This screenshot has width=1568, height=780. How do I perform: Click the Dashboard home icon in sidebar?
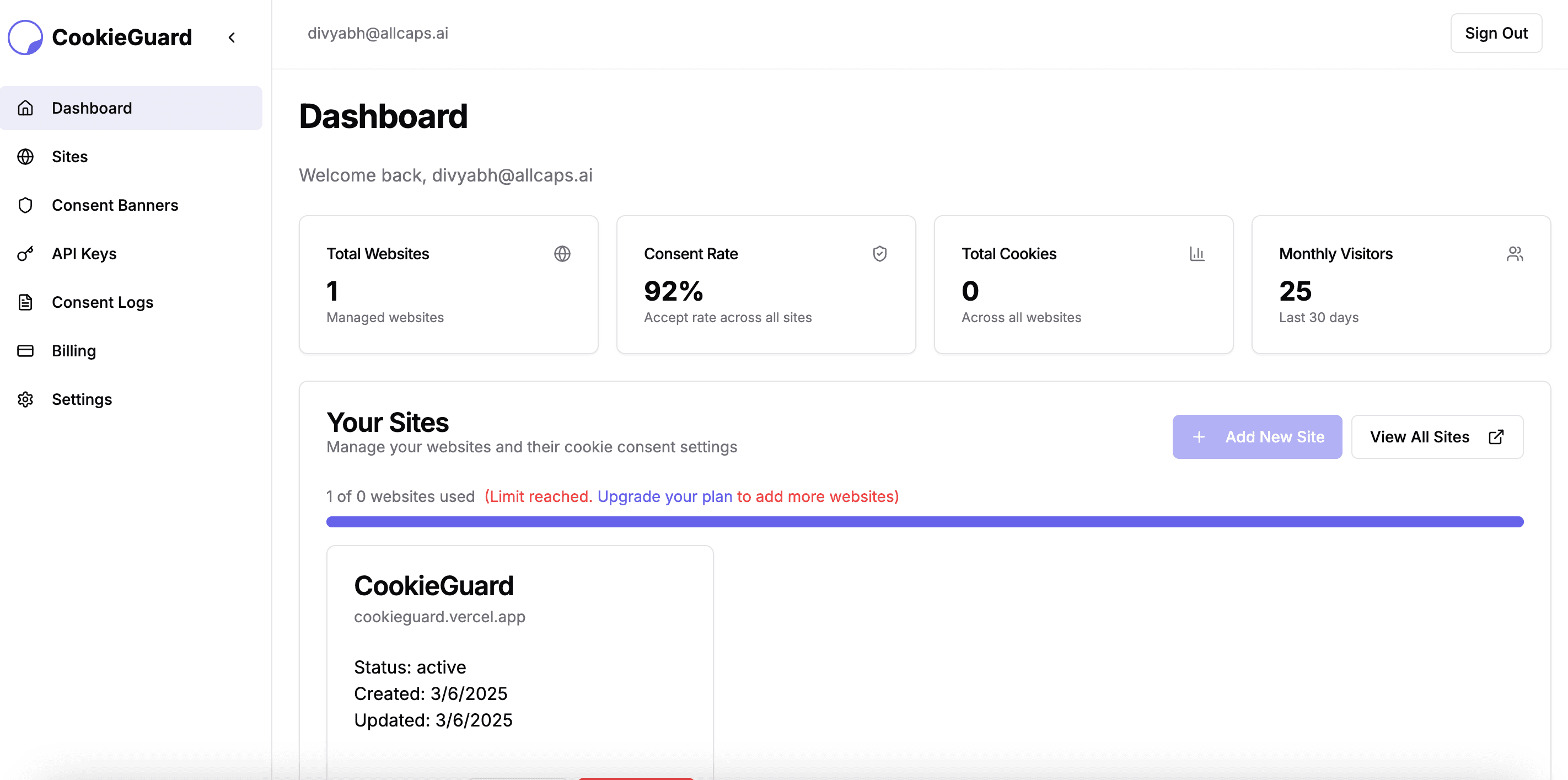25,108
